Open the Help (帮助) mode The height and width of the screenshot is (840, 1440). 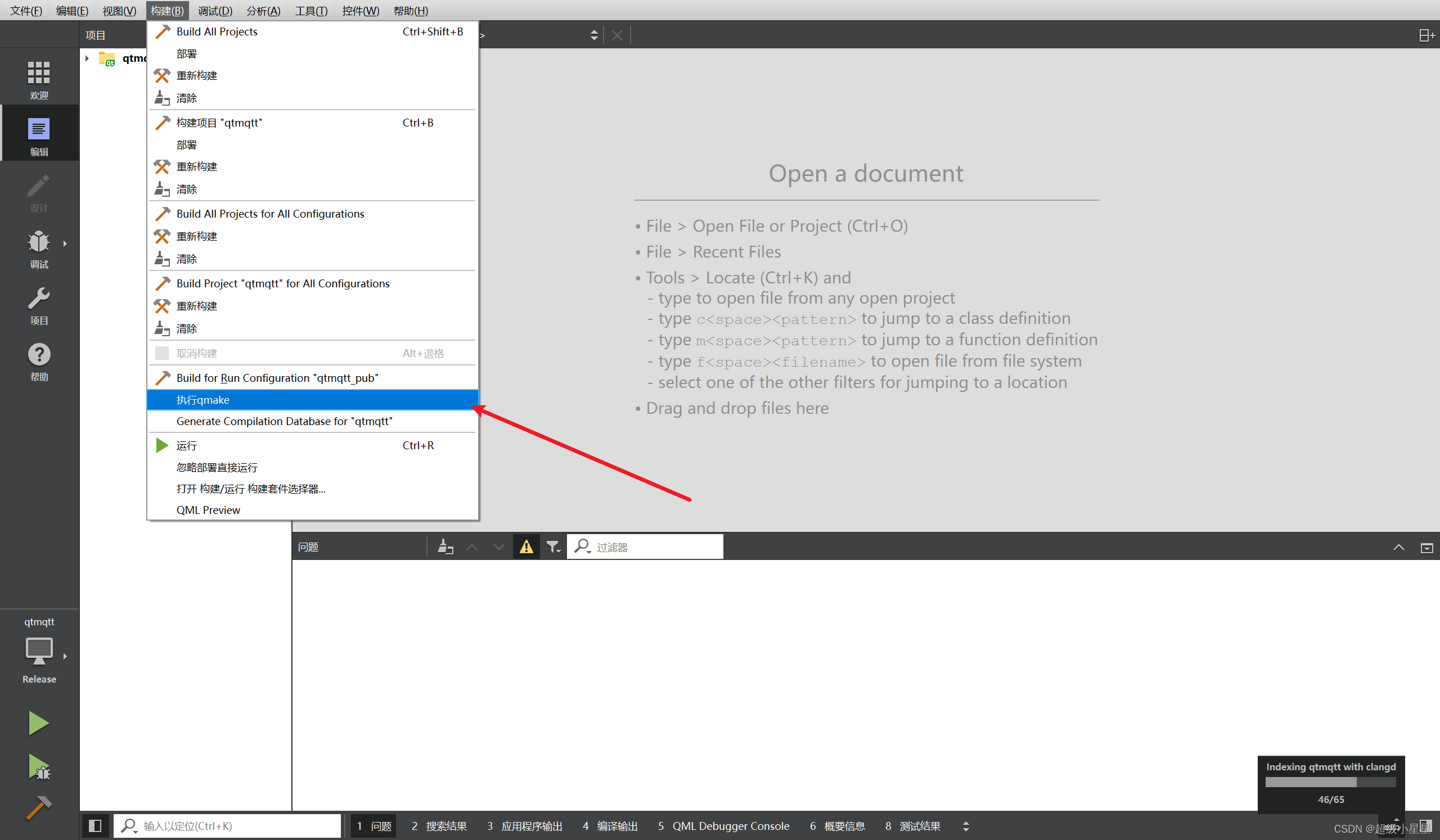point(39,362)
